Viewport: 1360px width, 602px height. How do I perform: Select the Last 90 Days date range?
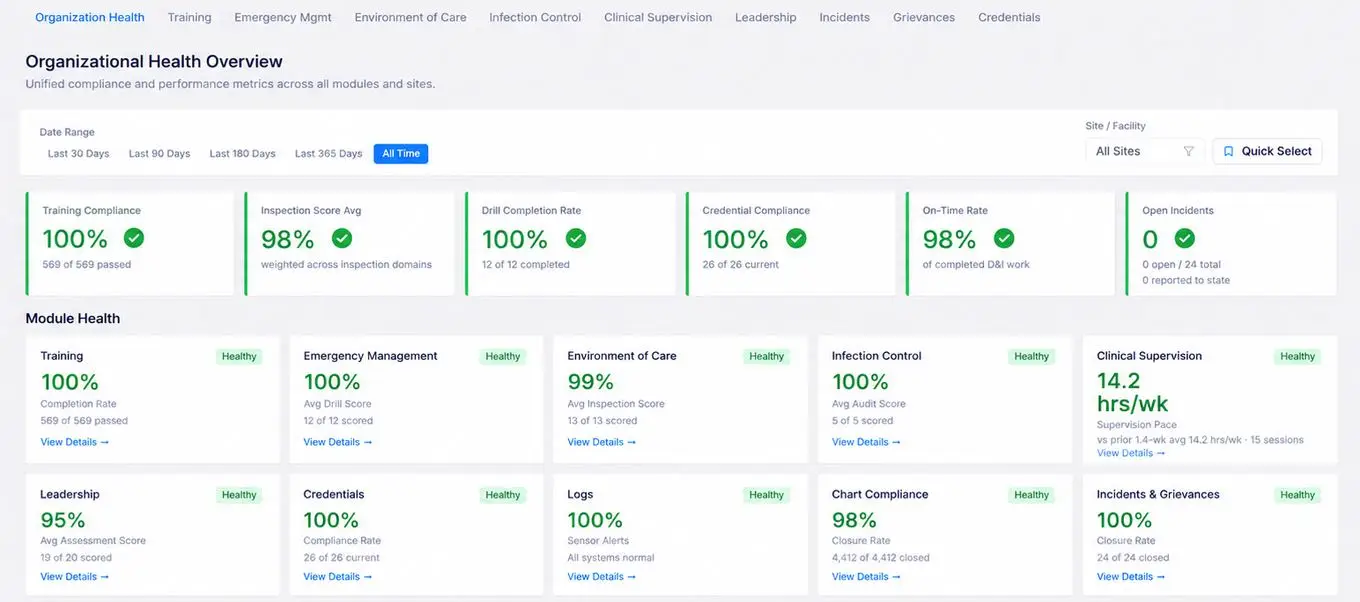(x=159, y=154)
